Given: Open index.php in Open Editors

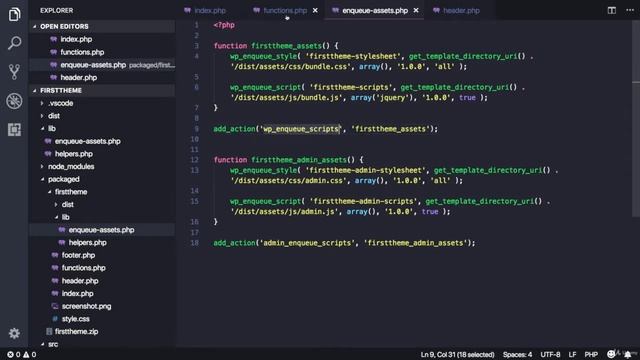Looking at the screenshot, I should click(76, 39).
